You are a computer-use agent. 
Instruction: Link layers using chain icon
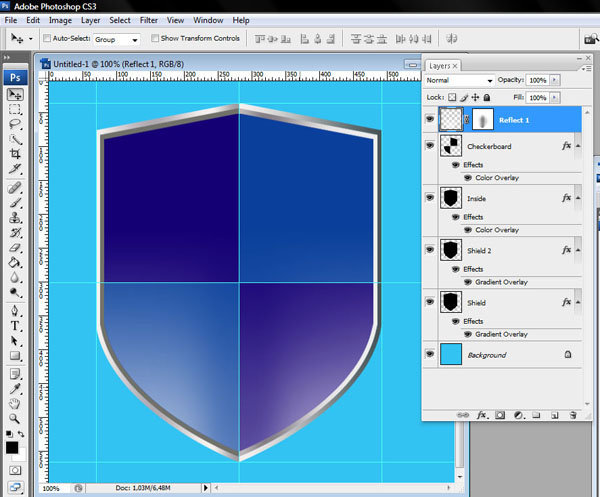tap(463, 415)
